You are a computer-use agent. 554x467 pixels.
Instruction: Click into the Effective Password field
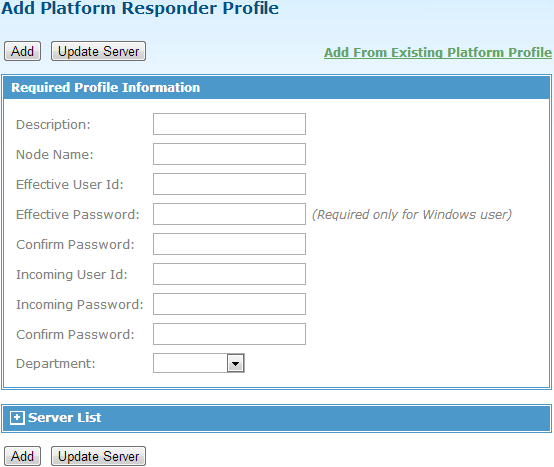(x=229, y=214)
